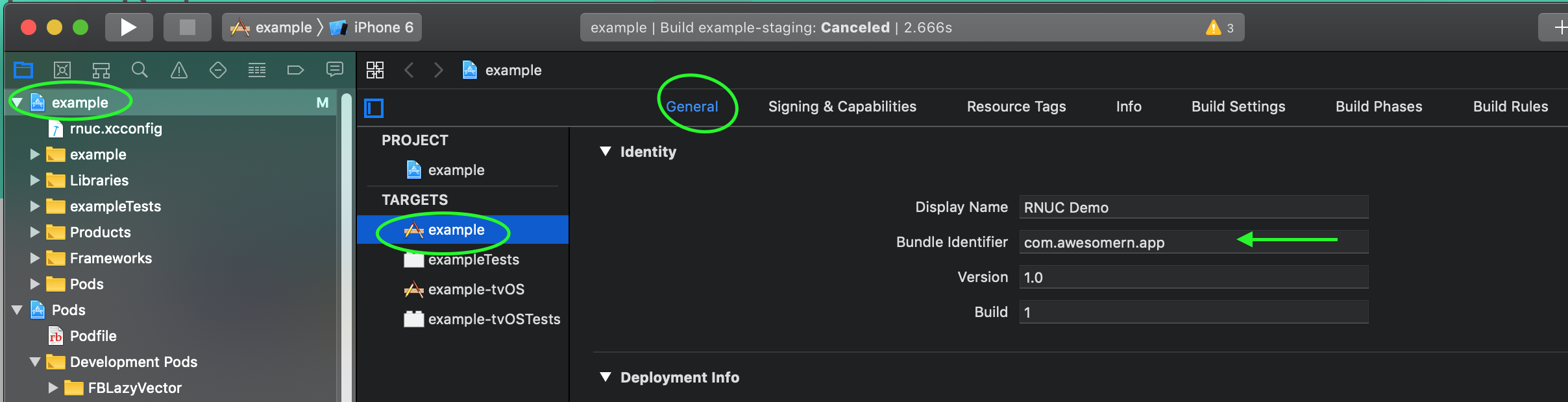Open the example scheme selector
The height and width of the screenshot is (402, 1568).
[x=271, y=27]
